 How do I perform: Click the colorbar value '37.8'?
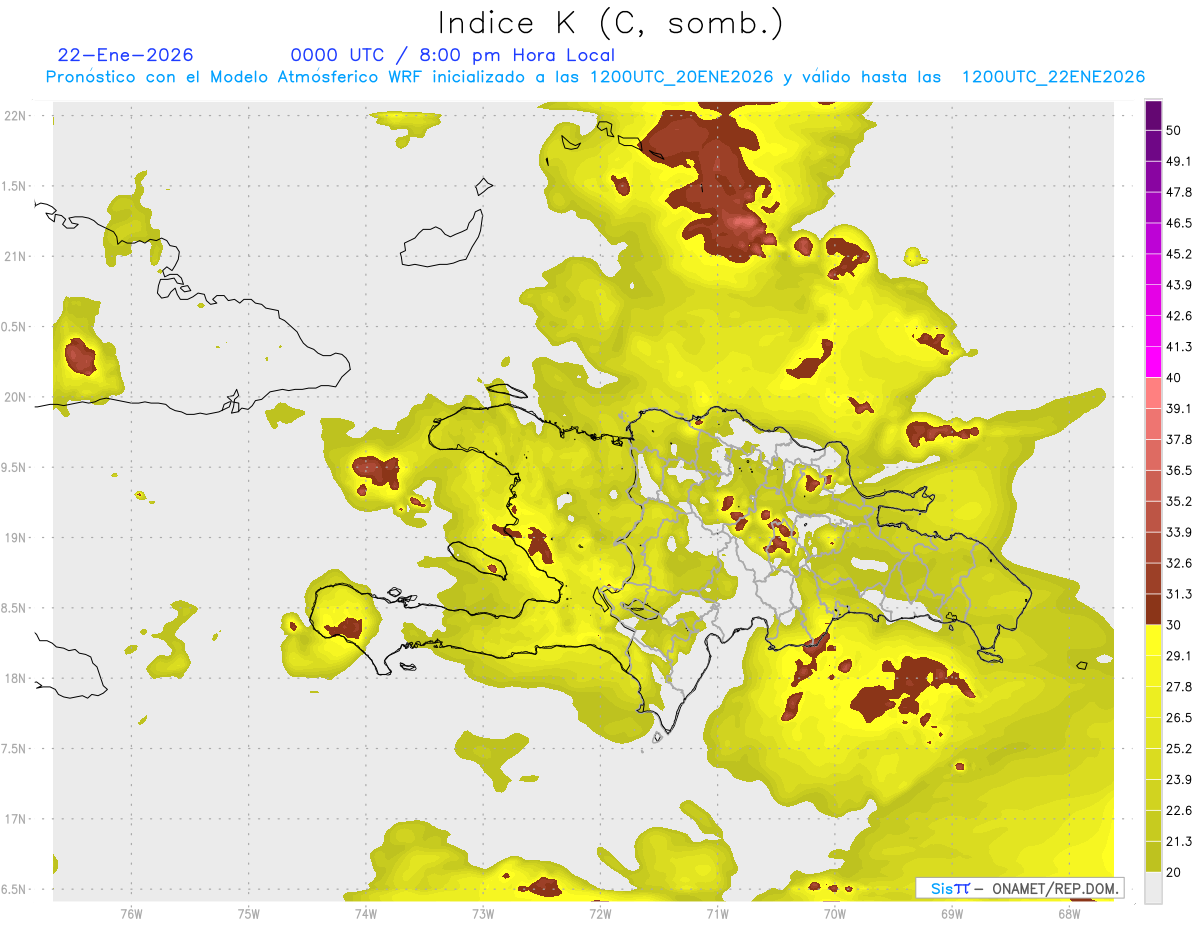(x=1178, y=439)
